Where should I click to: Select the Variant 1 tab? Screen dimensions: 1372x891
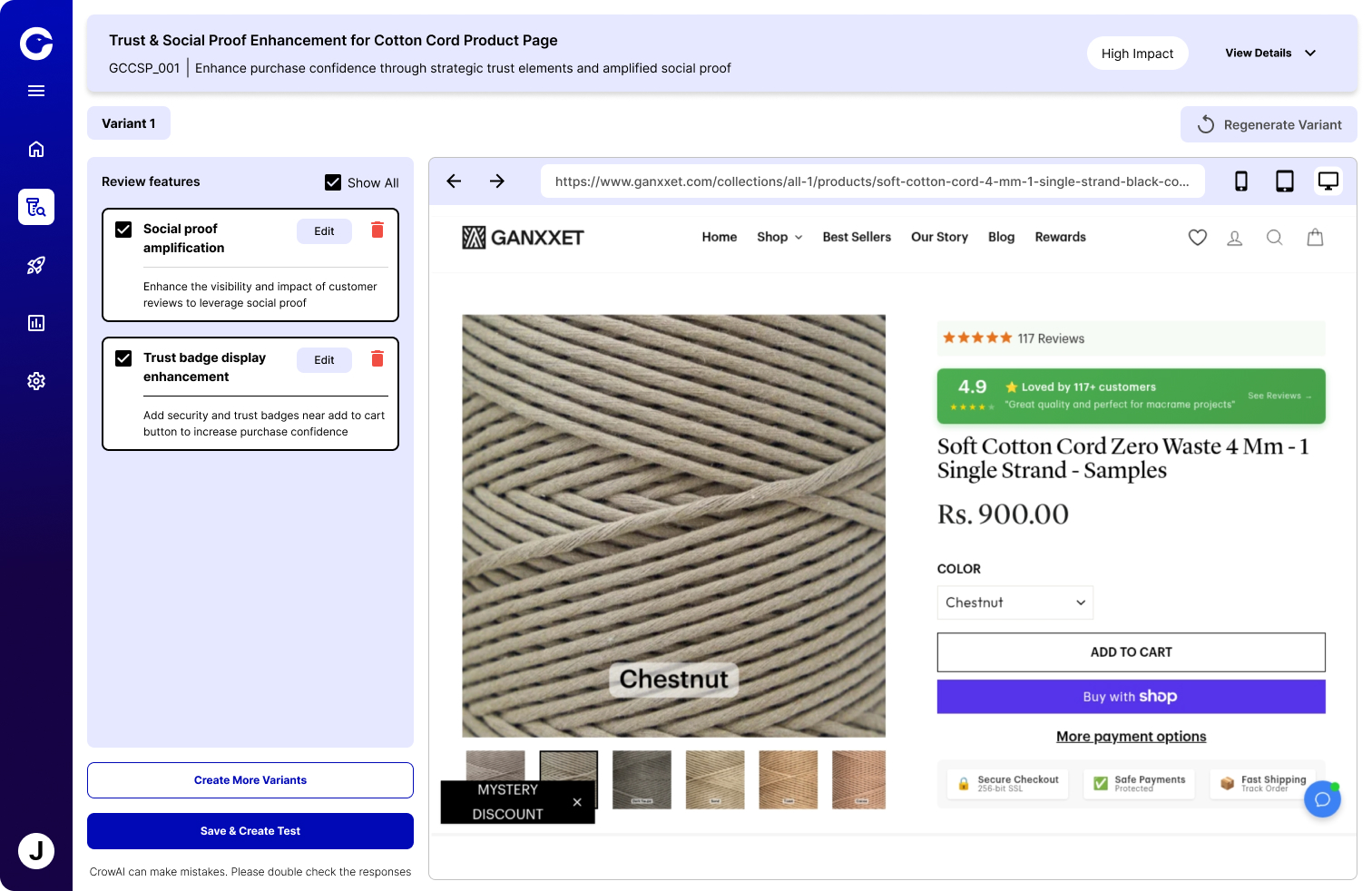(x=129, y=123)
